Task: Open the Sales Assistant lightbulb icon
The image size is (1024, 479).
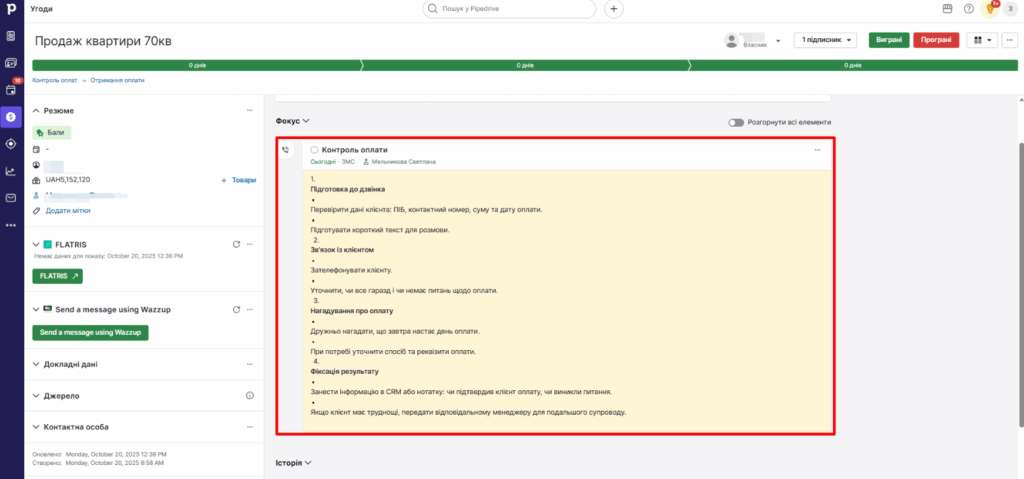Action: [990, 9]
